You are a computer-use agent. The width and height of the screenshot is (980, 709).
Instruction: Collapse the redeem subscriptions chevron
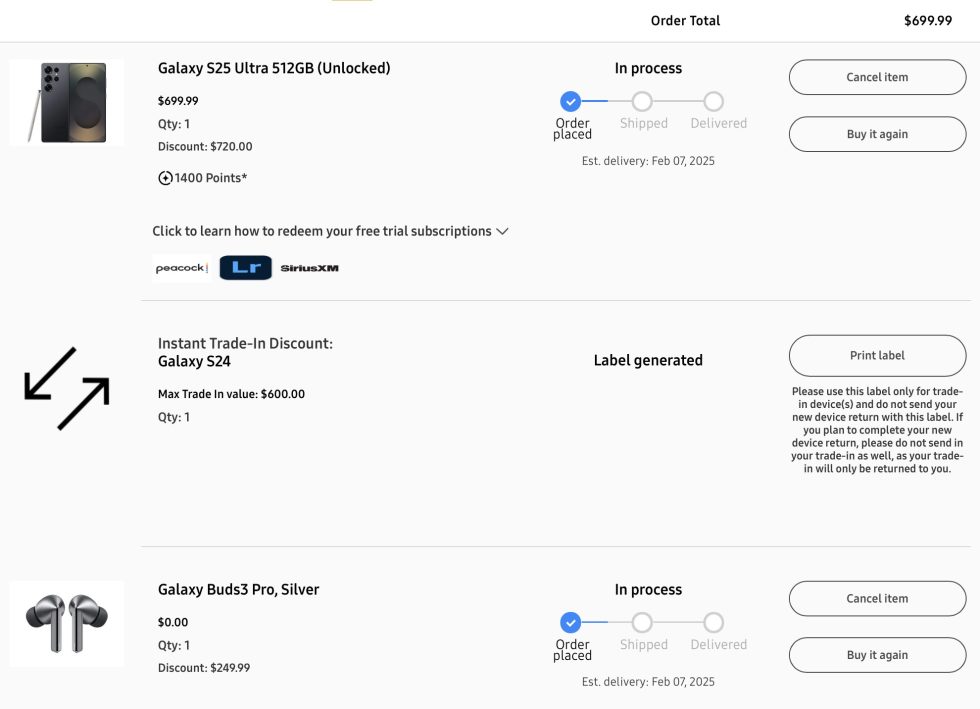502,231
